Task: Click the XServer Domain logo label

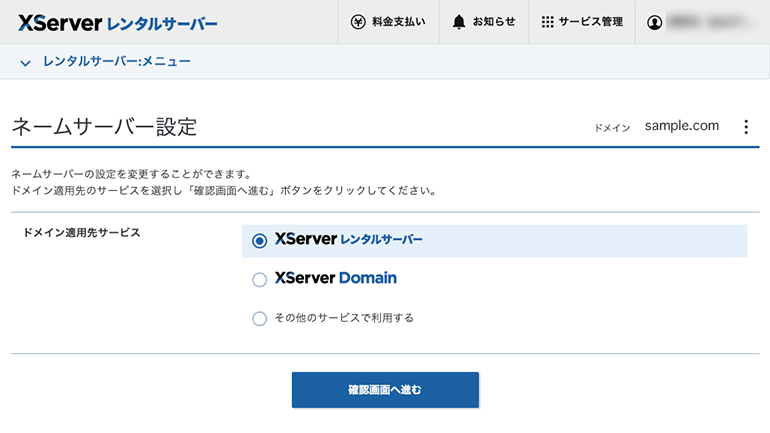Action: 335,278
